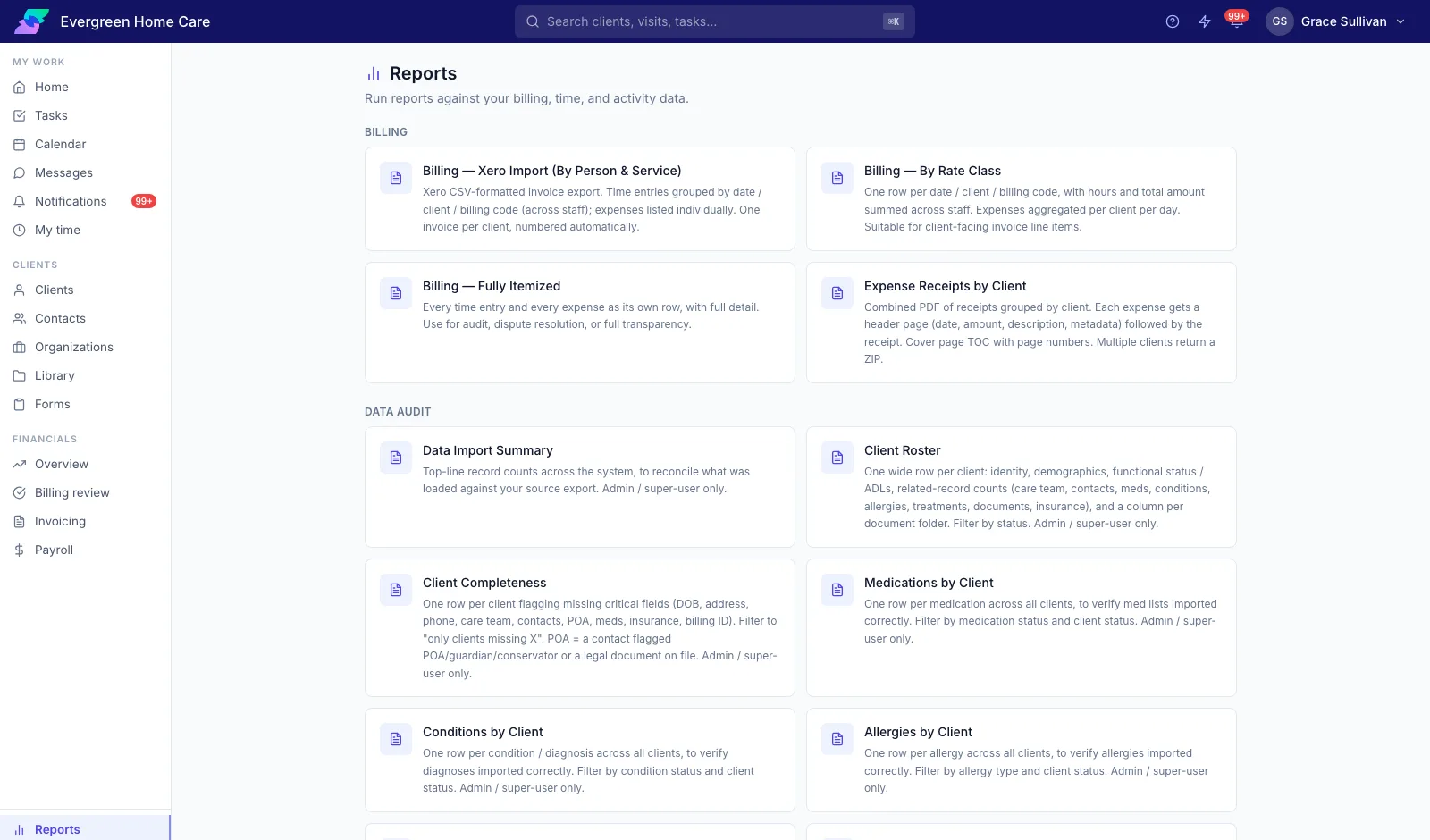
Task: Click the document icon on Client Roster card
Action: (x=837, y=458)
